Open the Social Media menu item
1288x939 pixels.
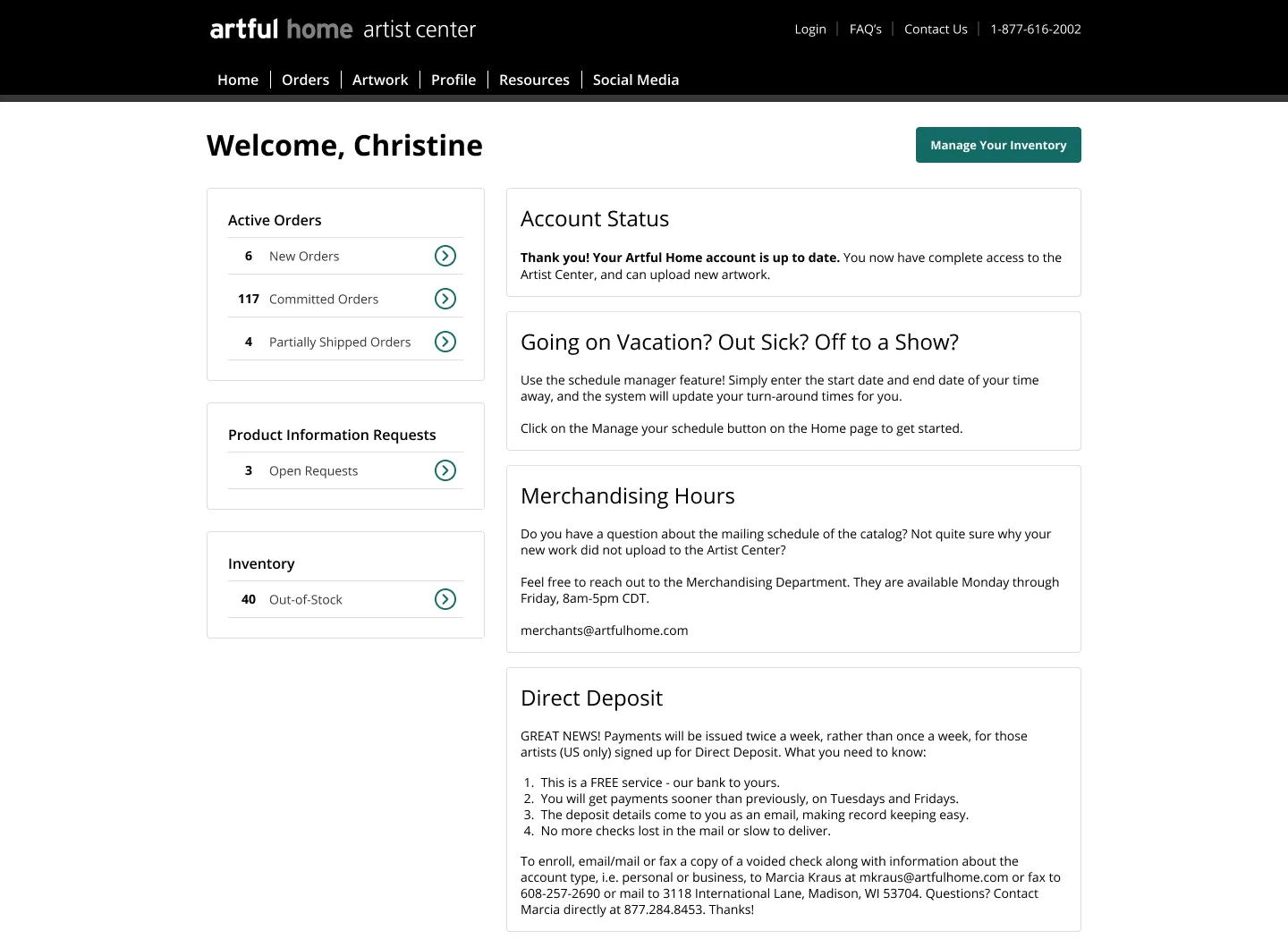[x=636, y=80]
